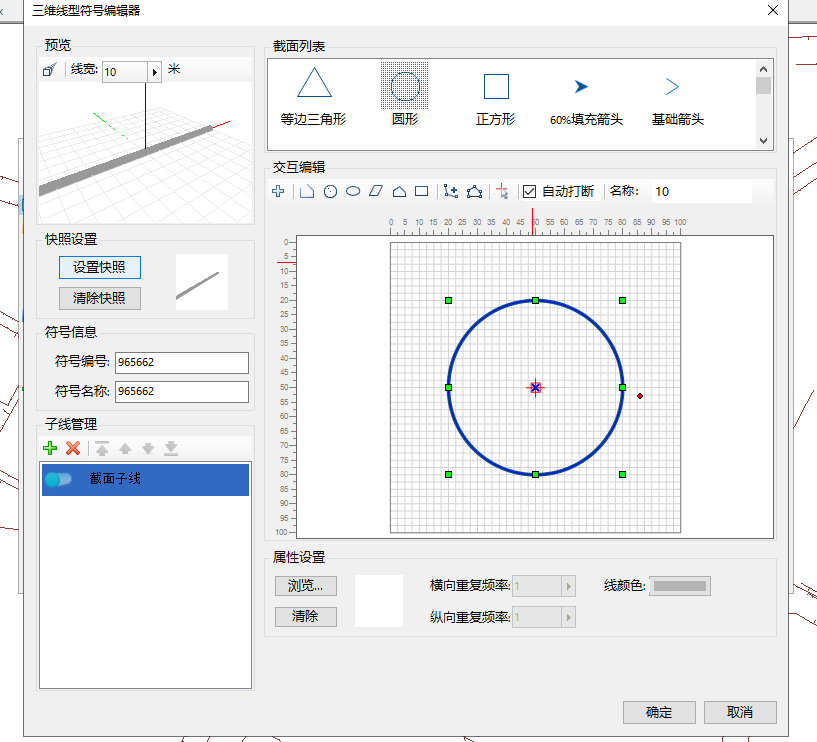
Task: Click the 3D view icon in 预览 panel
Action: click(49, 69)
